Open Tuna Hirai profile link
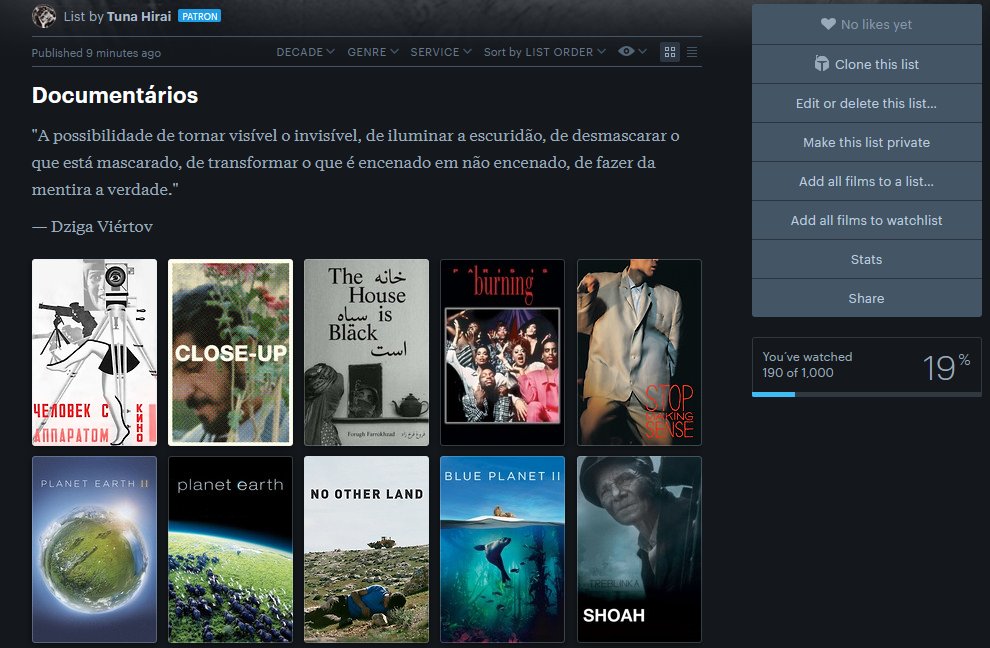Viewport: 990px width, 648px height. tap(139, 16)
